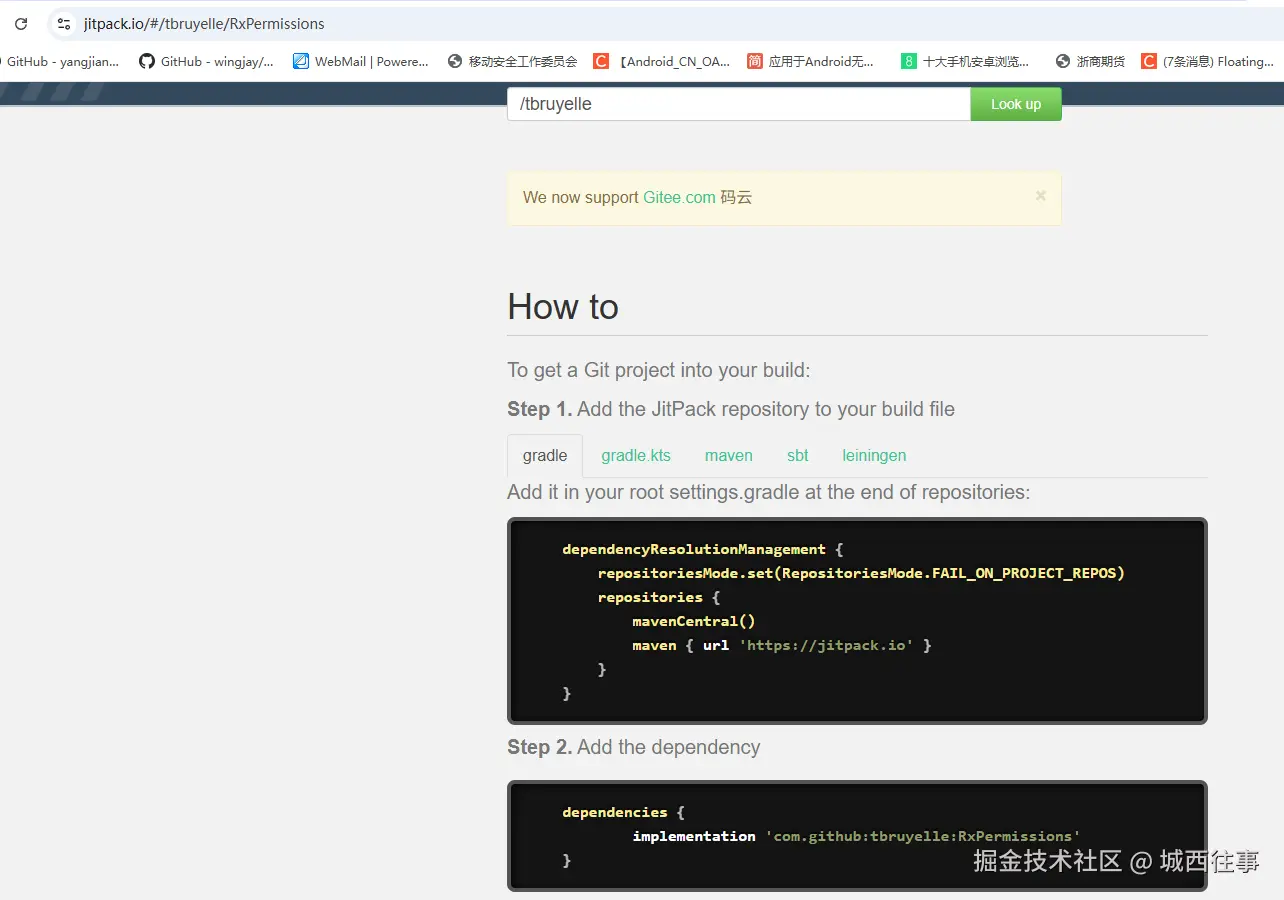The width and height of the screenshot is (1284, 900).
Task: Click the 'Step 1.' instruction text
Action: pyautogui.click(x=731, y=409)
